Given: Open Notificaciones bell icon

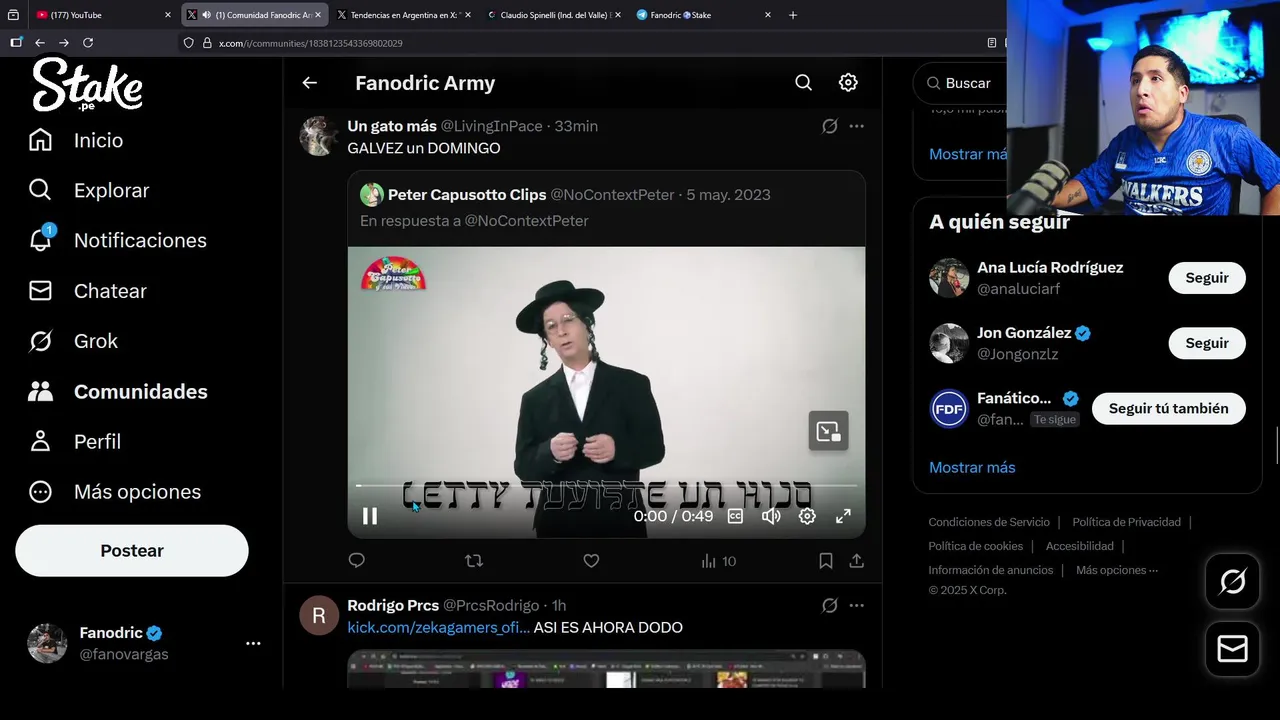Looking at the screenshot, I should click(40, 240).
